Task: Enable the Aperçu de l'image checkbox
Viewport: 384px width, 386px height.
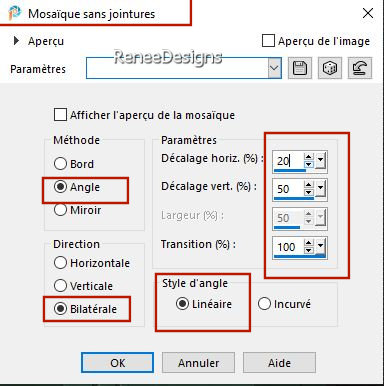Action: [x=268, y=41]
